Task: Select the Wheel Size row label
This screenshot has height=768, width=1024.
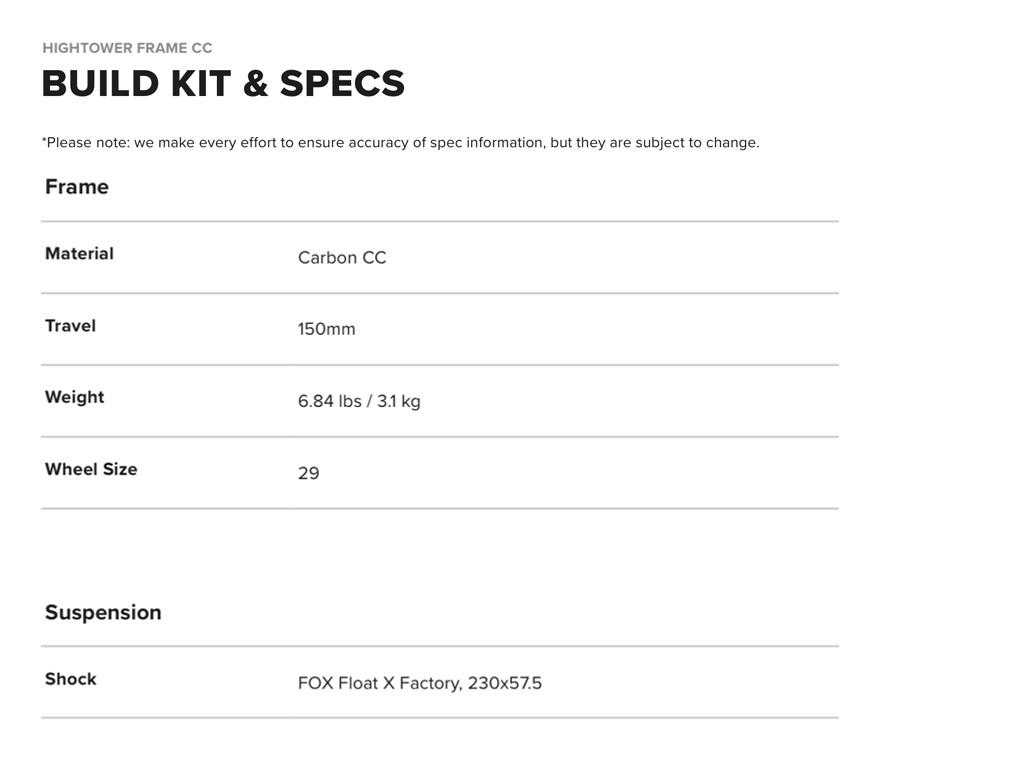Action: [x=91, y=469]
